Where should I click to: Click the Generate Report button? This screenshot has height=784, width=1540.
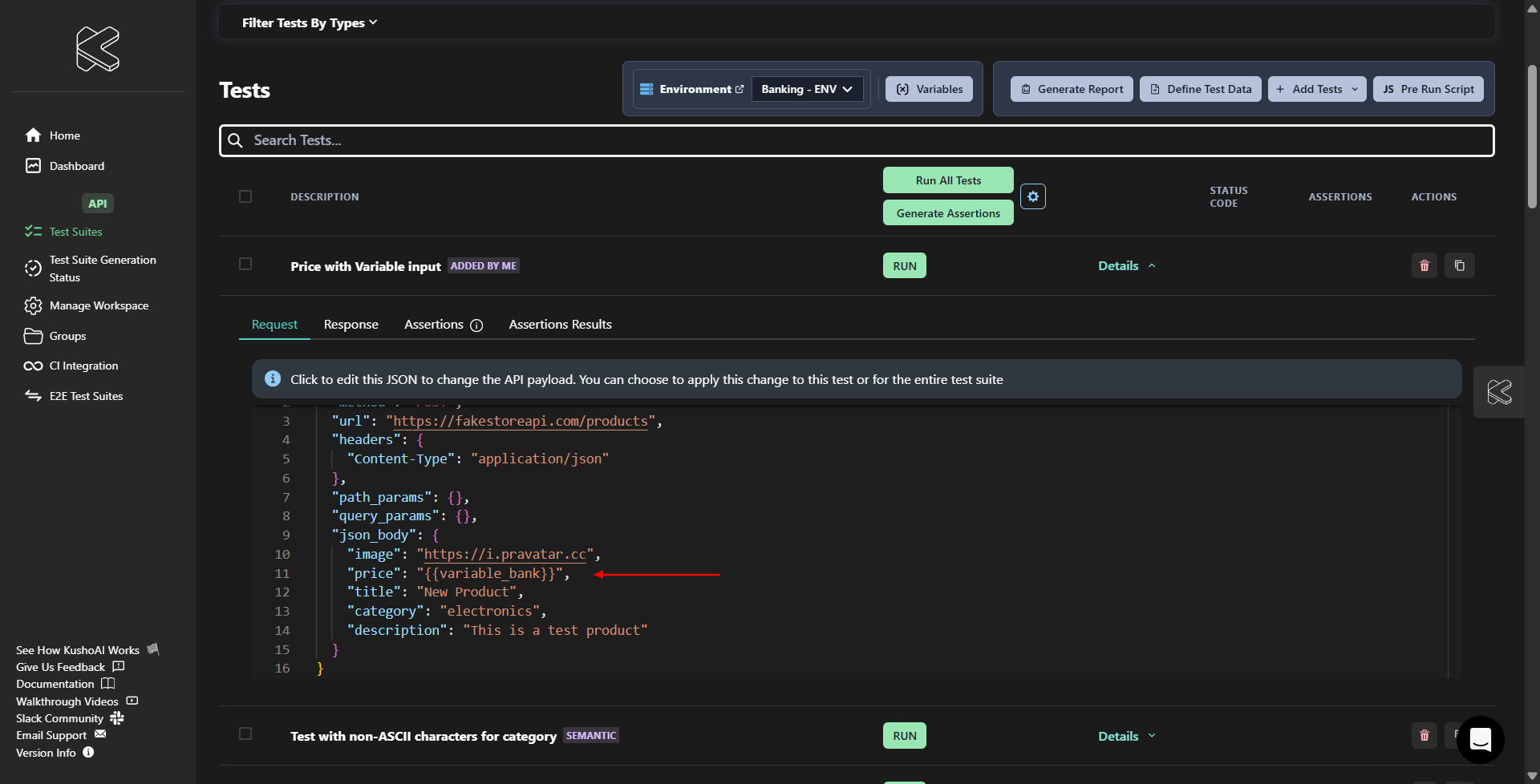(x=1071, y=89)
